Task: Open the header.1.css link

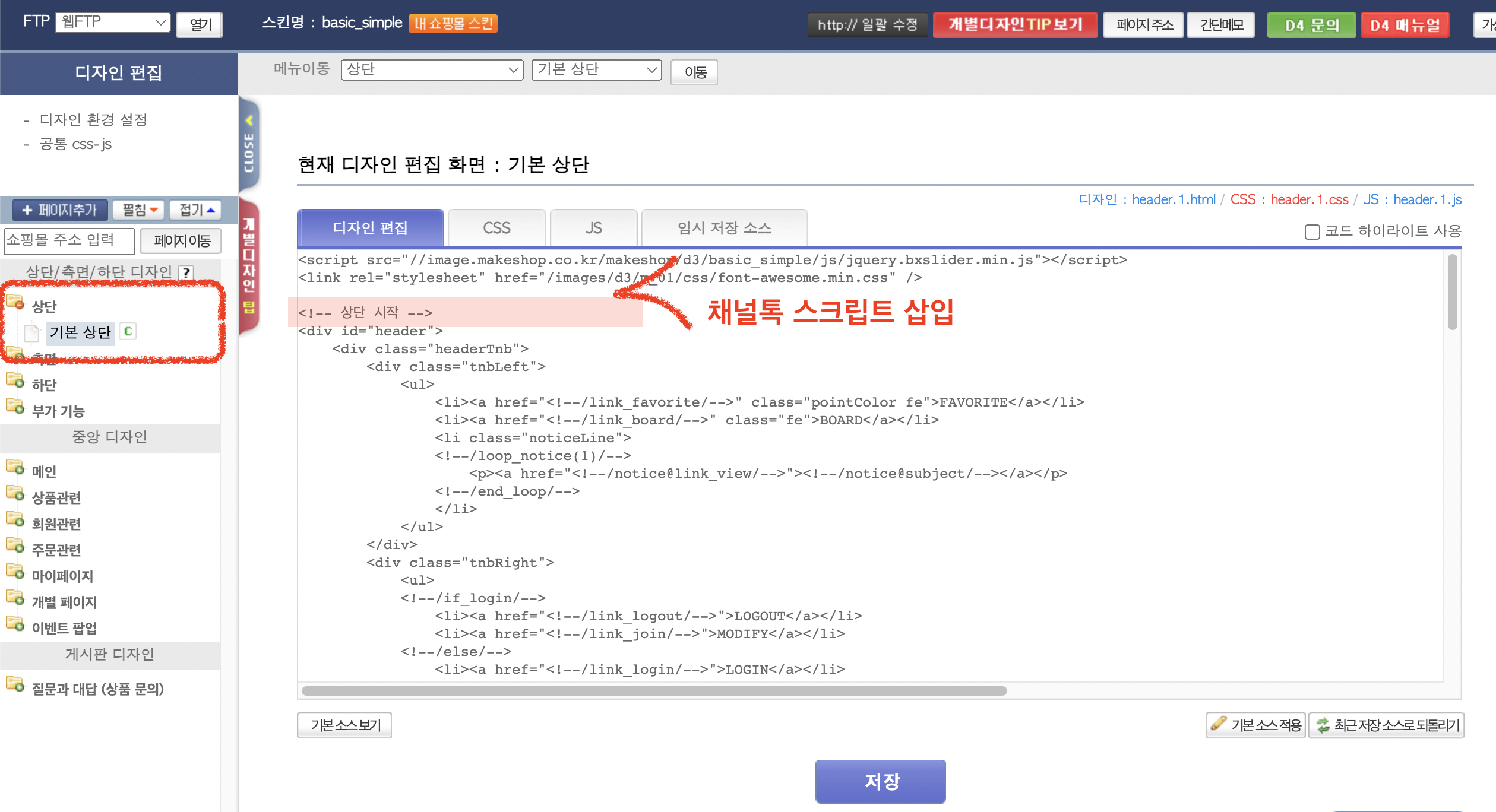Action: coord(1309,199)
